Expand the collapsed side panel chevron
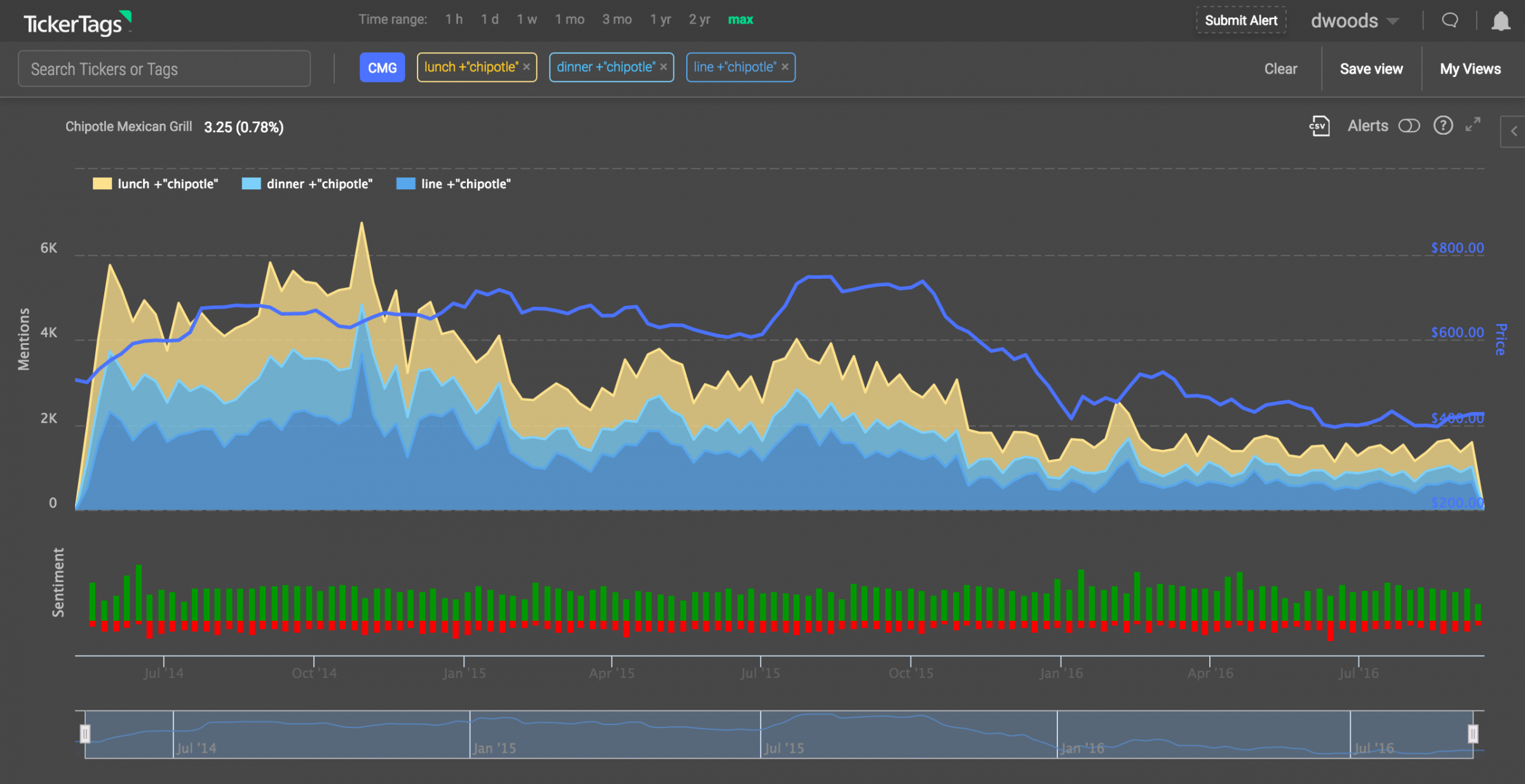 pyautogui.click(x=1514, y=132)
